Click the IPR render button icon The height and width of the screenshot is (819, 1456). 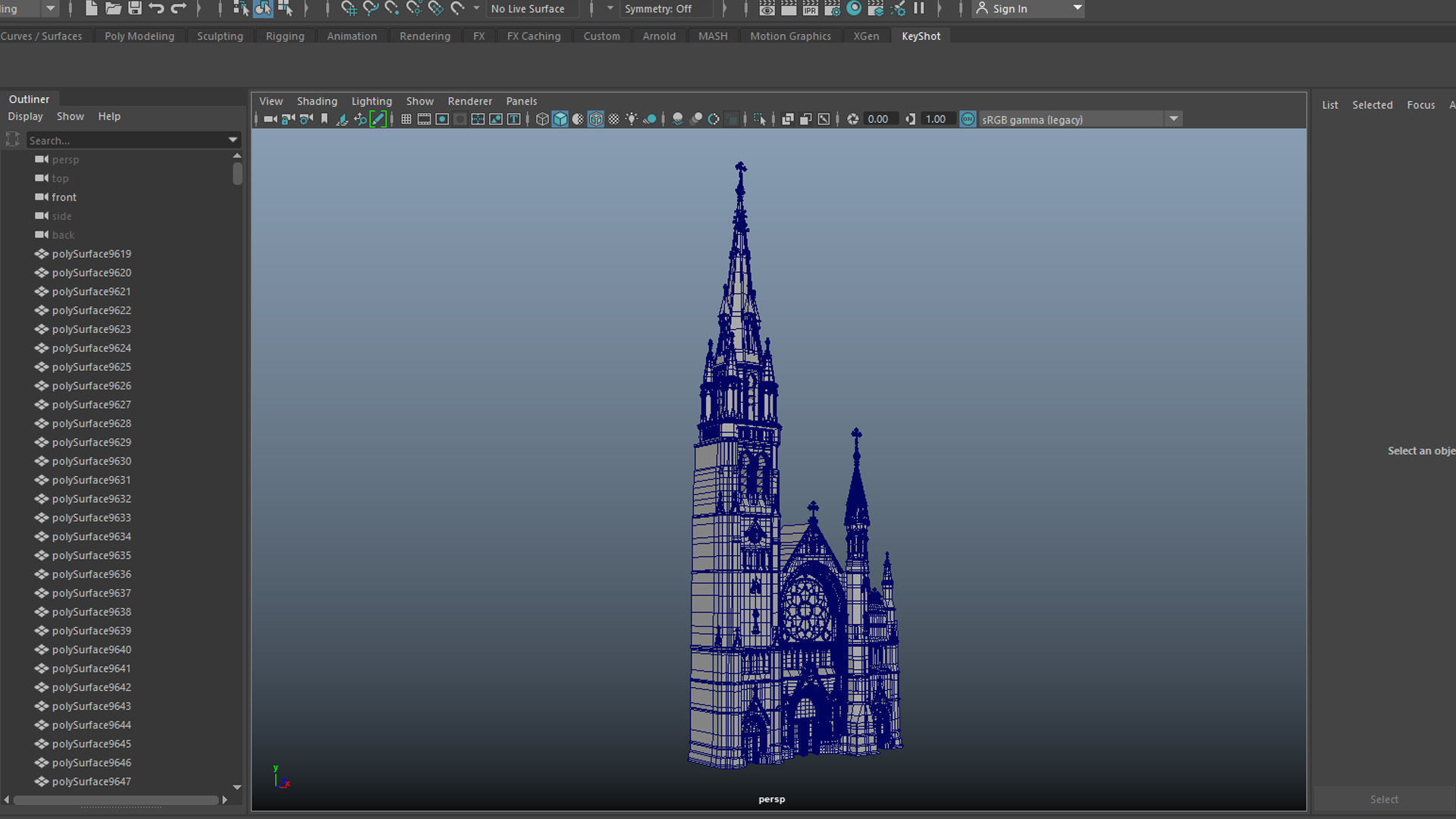pyautogui.click(x=810, y=8)
